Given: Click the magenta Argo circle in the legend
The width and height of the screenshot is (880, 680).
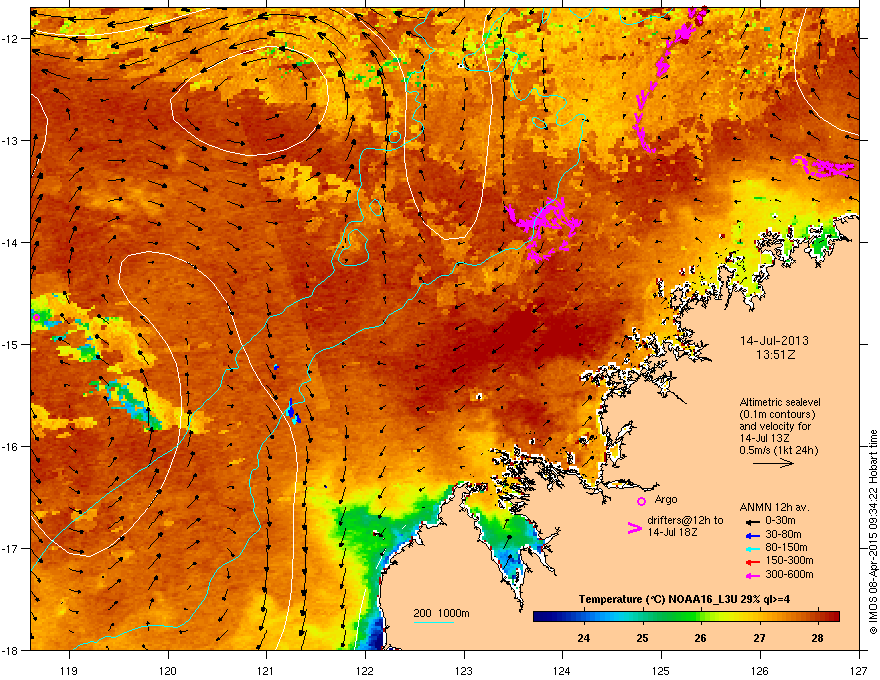Looking at the screenshot, I should coord(641,501).
